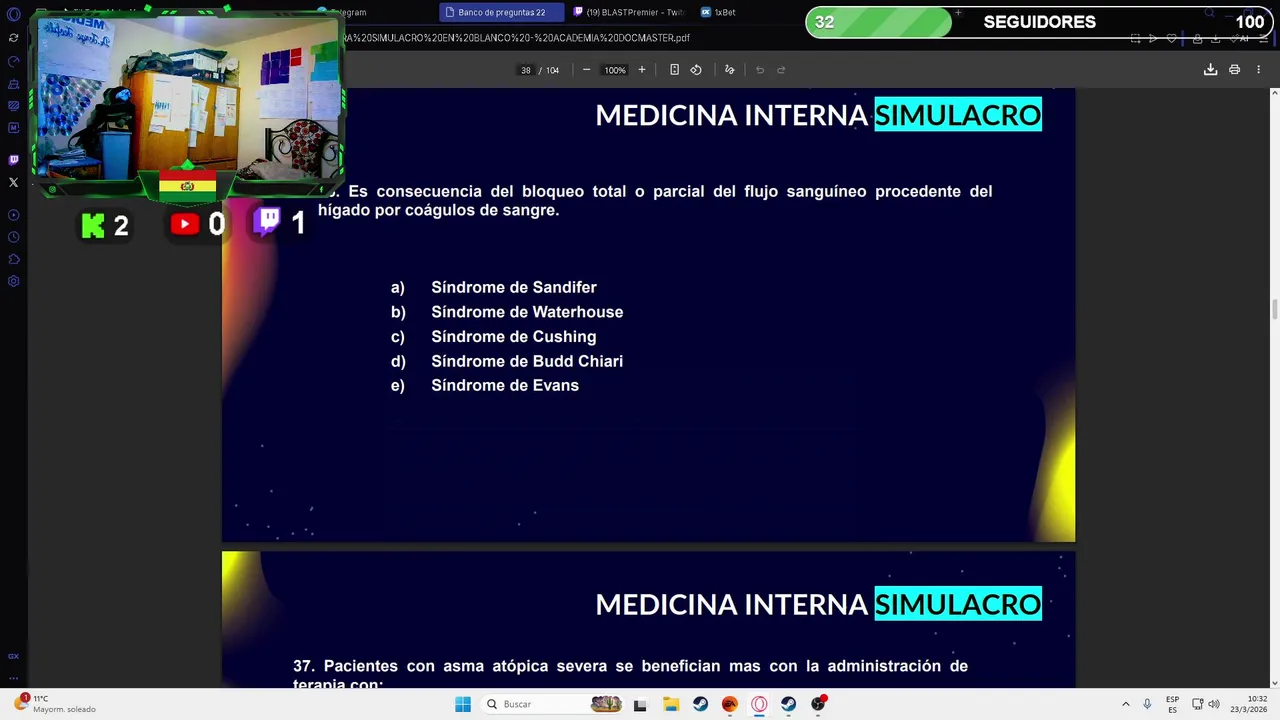The height and width of the screenshot is (720, 1280).
Task: Click the 100% zoom level field
Action: tap(614, 70)
